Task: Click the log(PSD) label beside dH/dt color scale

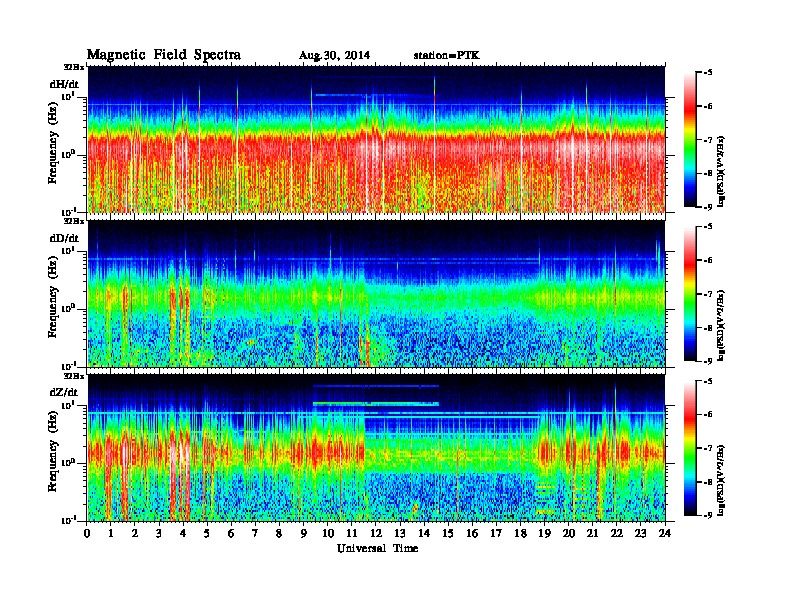Action: (x=722, y=171)
